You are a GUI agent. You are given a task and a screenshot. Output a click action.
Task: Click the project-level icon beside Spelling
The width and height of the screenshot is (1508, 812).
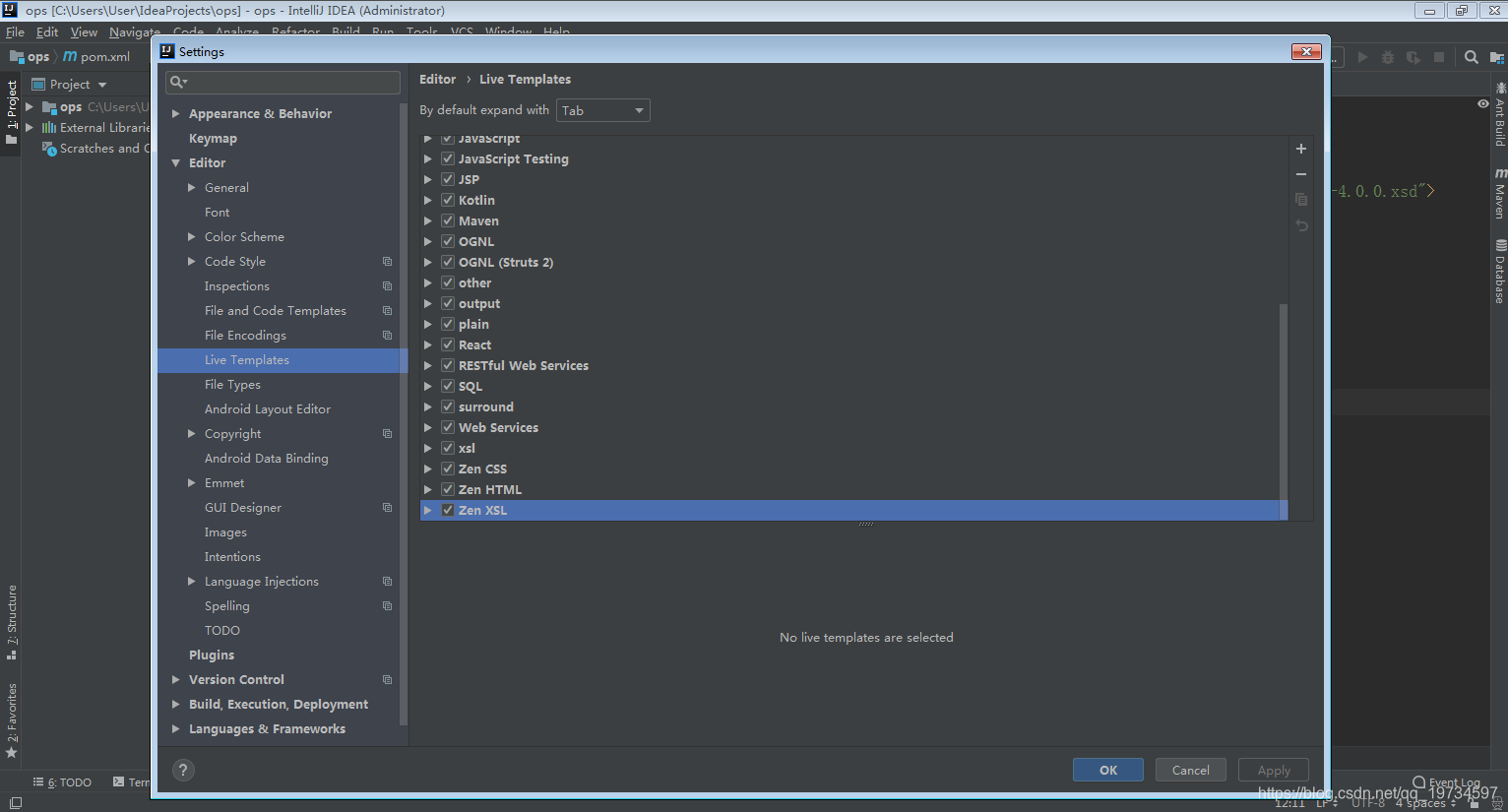coord(387,606)
